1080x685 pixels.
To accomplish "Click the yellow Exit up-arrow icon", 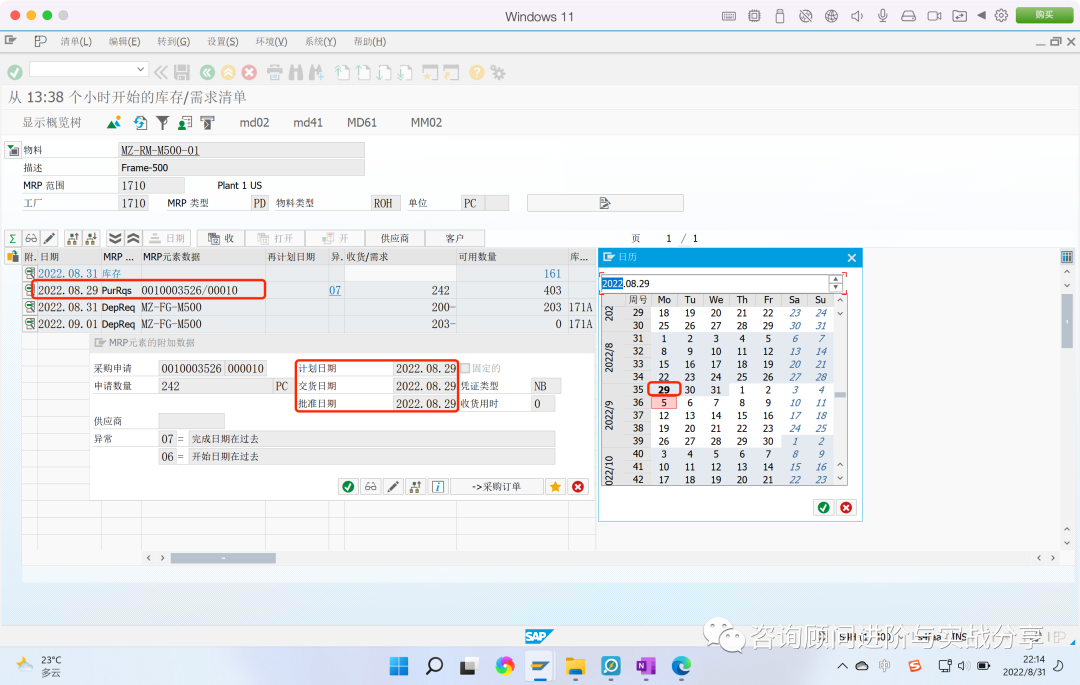I will pos(228,72).
